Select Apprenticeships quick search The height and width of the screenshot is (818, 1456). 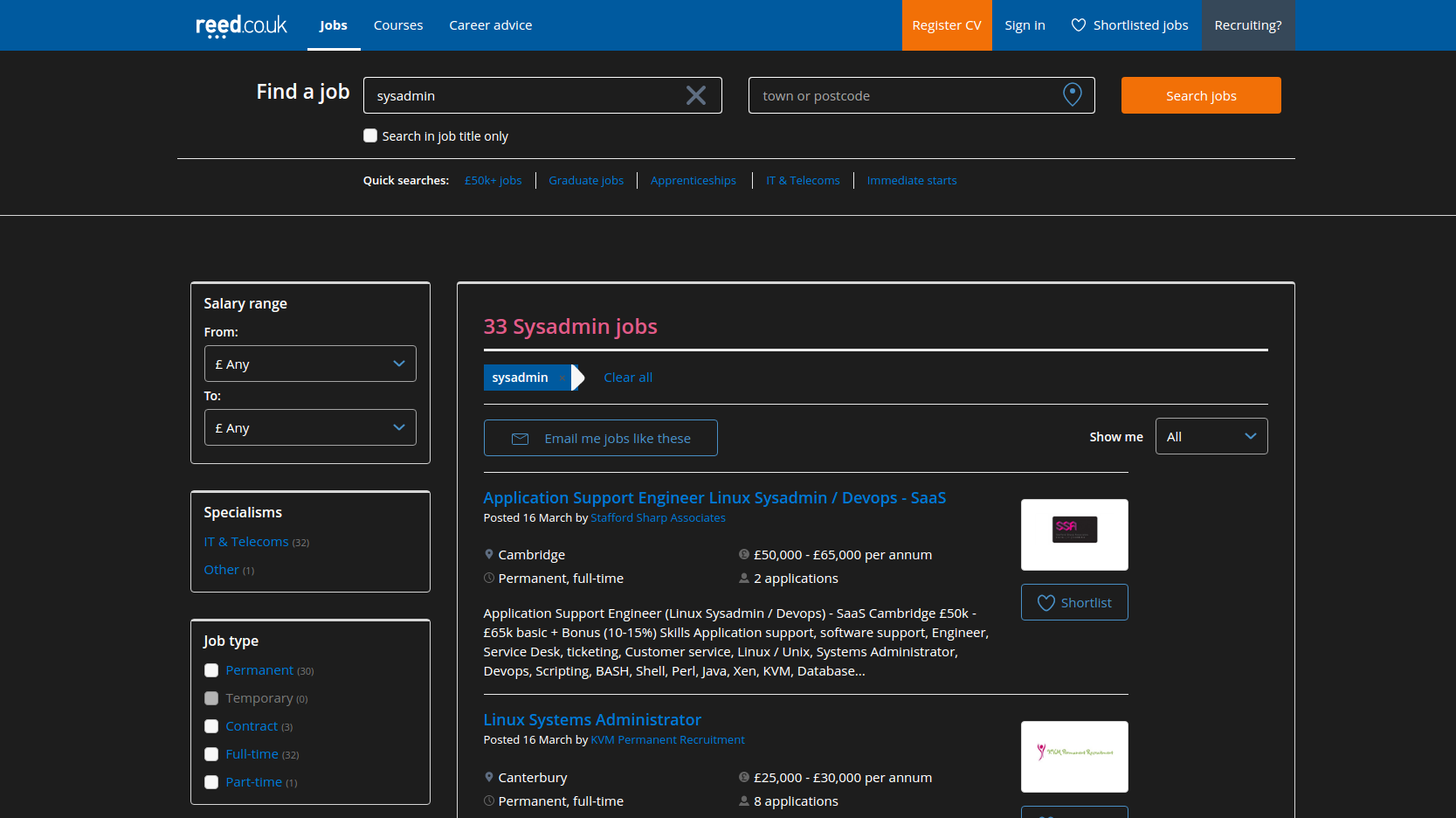(693, 181)
